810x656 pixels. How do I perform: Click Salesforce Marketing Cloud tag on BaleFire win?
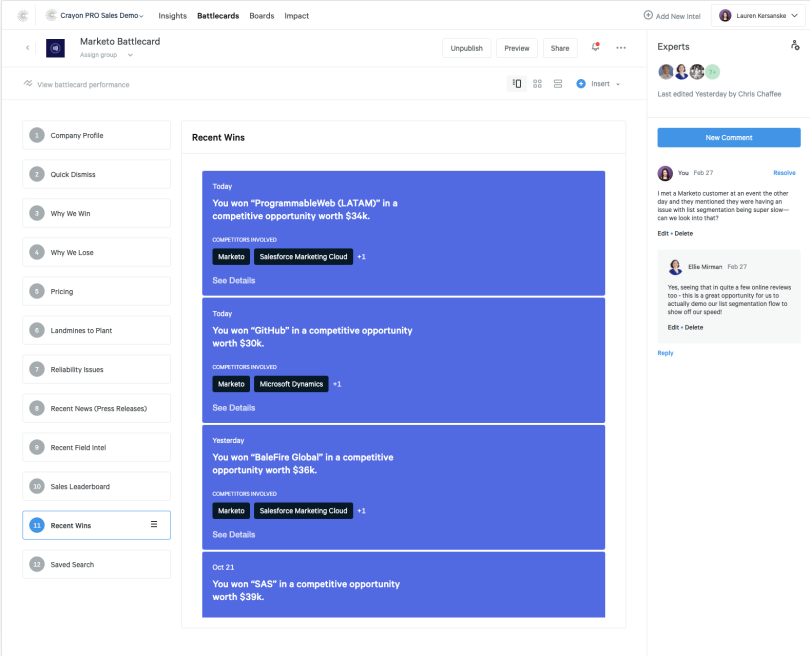303,511
